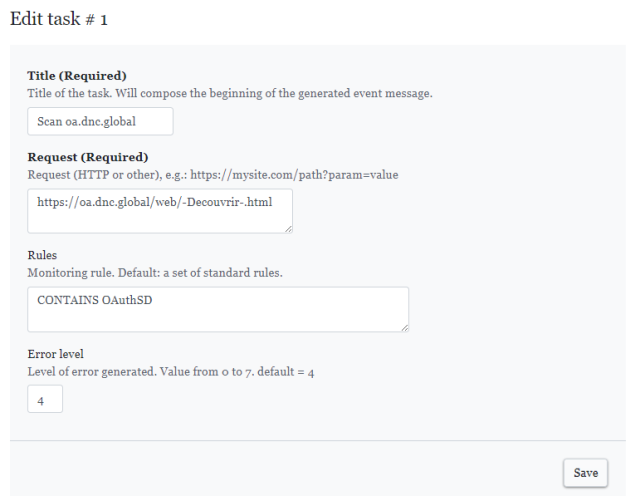Screen dimensions: 640x496
Task: Click inside the Request URL textarea
Action: [x=160, y=211]
